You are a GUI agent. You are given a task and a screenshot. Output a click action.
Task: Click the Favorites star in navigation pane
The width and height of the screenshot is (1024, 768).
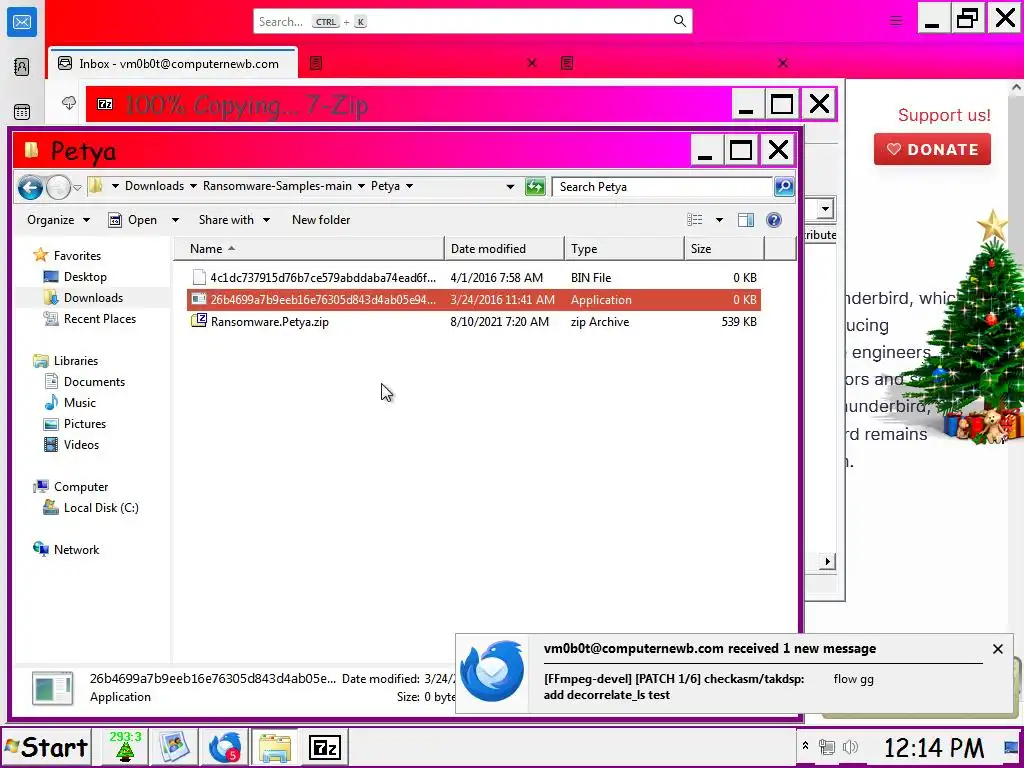(x=40, y=255)
